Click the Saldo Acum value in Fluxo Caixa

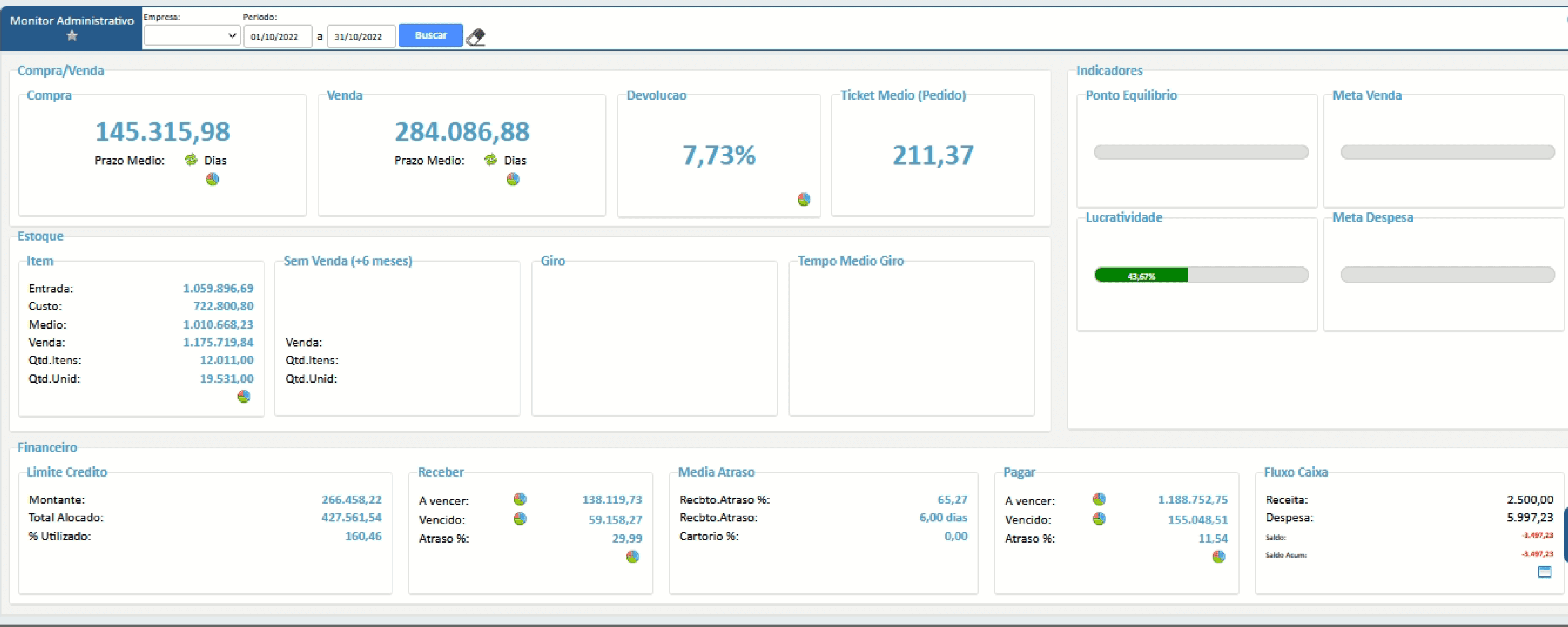point(1538,554)
